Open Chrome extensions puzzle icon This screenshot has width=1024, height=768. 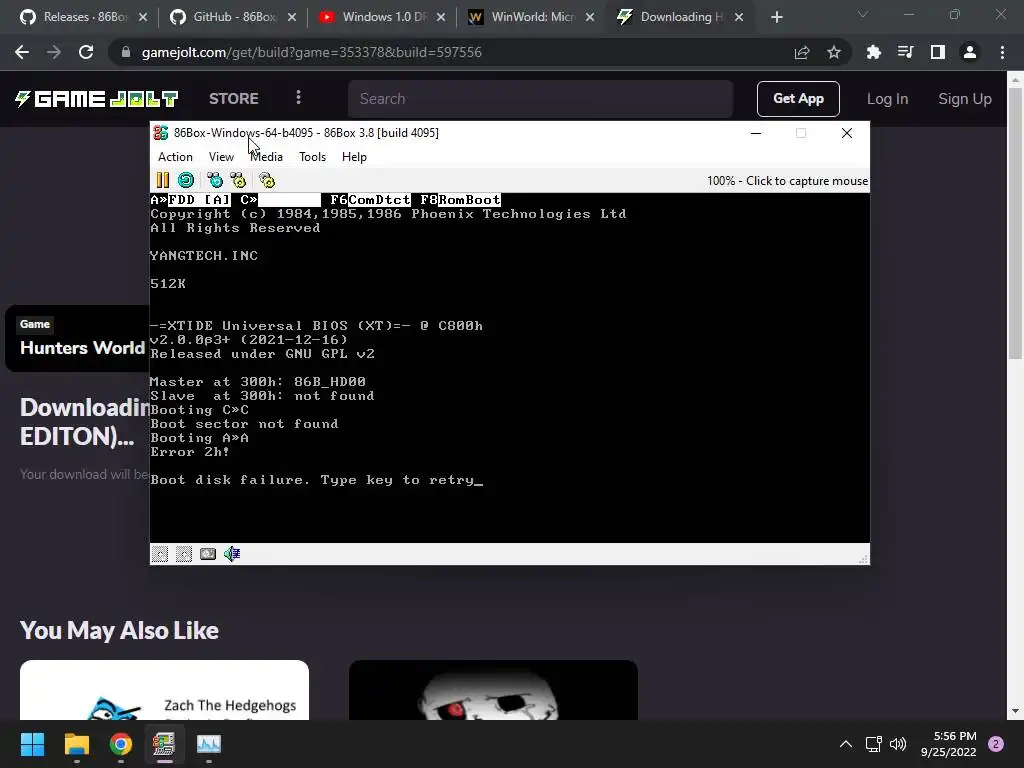[x=873, y=52]
